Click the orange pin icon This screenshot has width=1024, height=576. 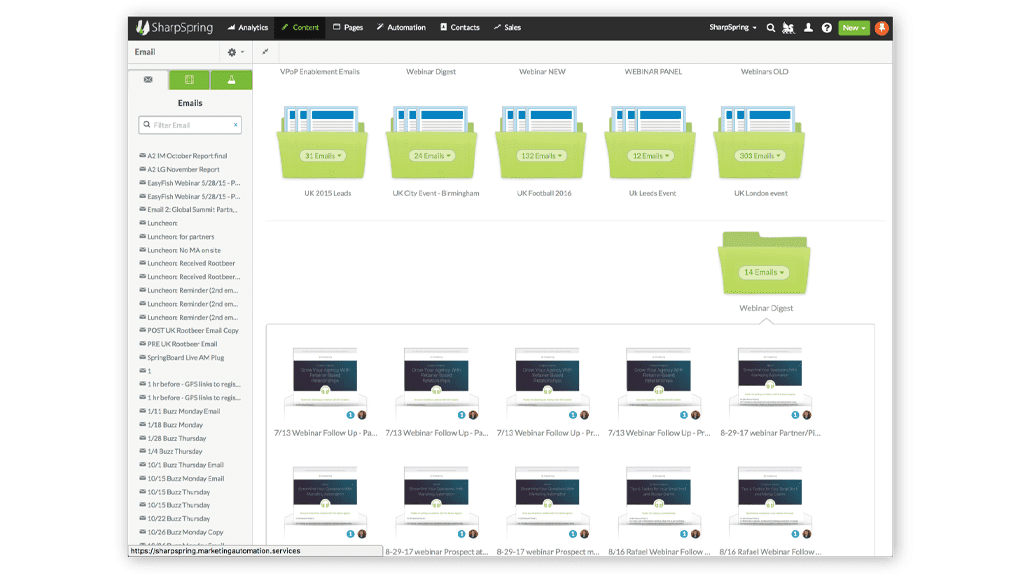[x=882, y=28]
